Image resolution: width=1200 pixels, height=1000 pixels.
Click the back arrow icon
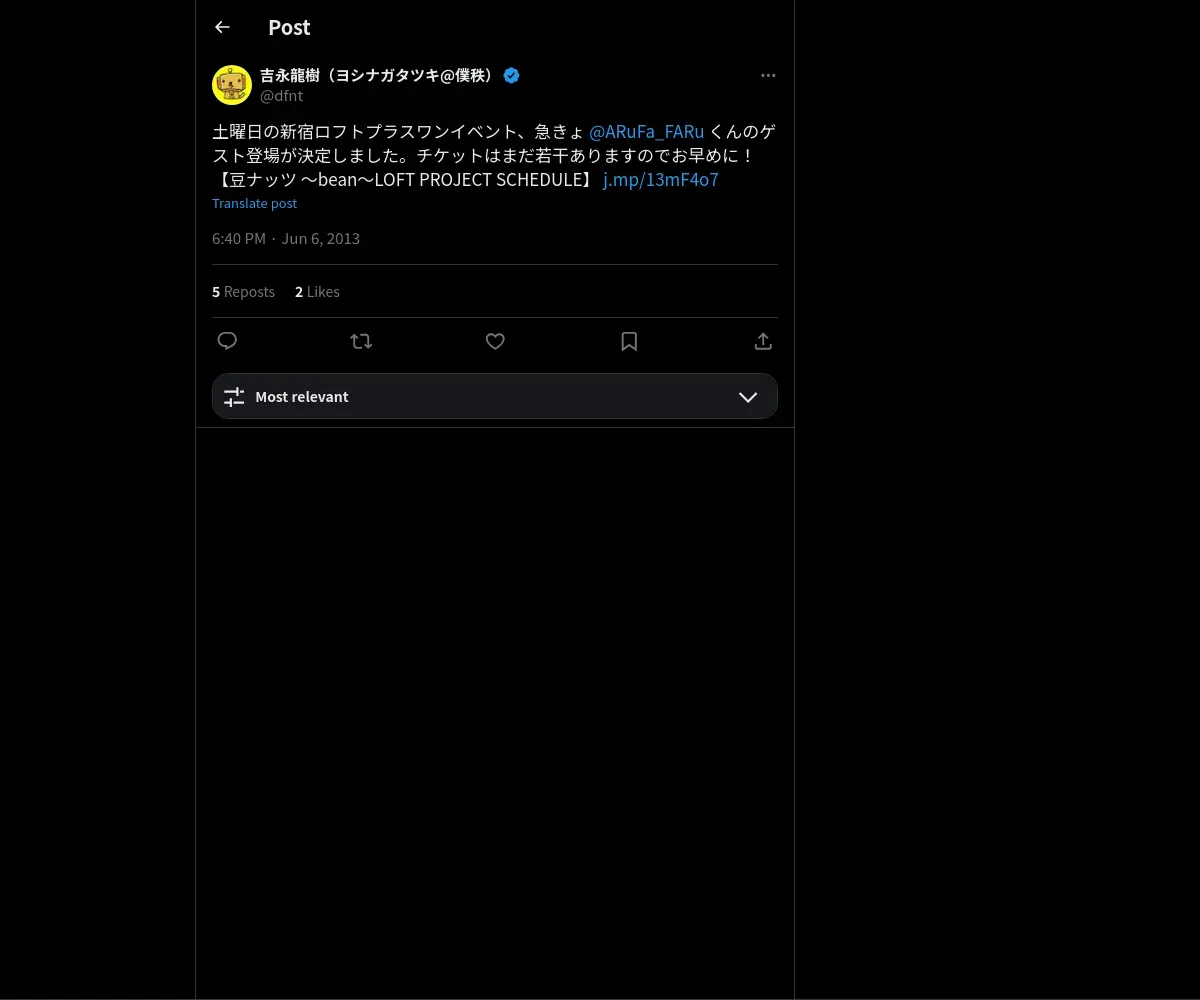click(222, 27)
